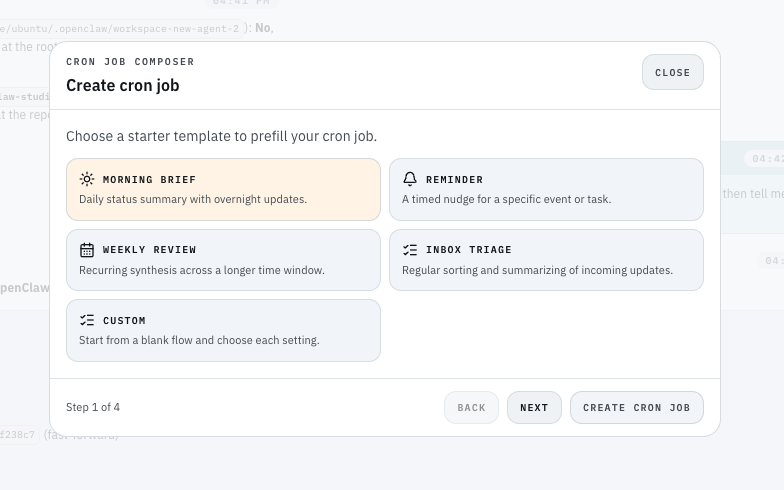Image resolution: width=784 pixels, height=490 pixels.
Task: Click the sun icon on Morning Brief
Action: pos(86,179)
